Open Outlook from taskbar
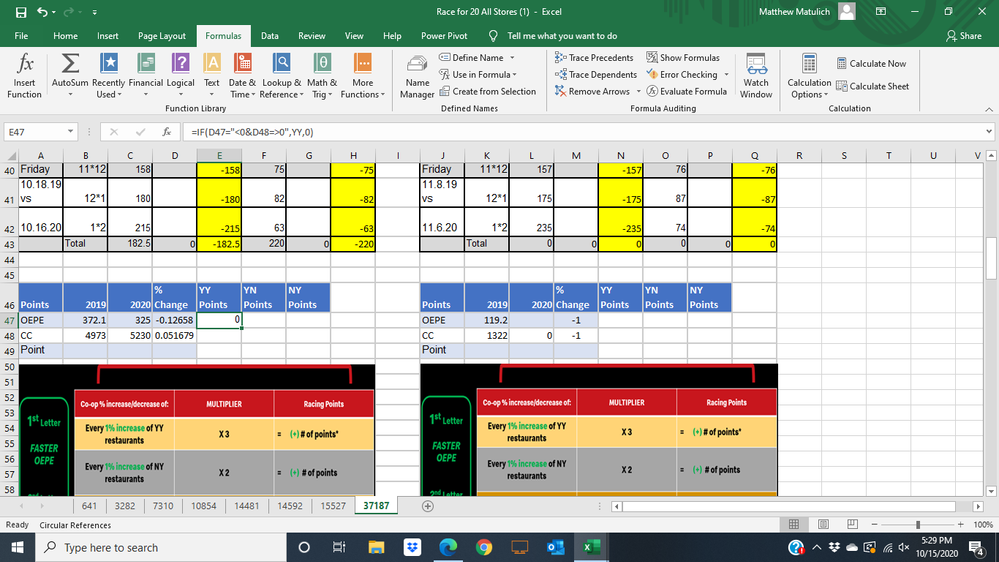 click(556, 547)
